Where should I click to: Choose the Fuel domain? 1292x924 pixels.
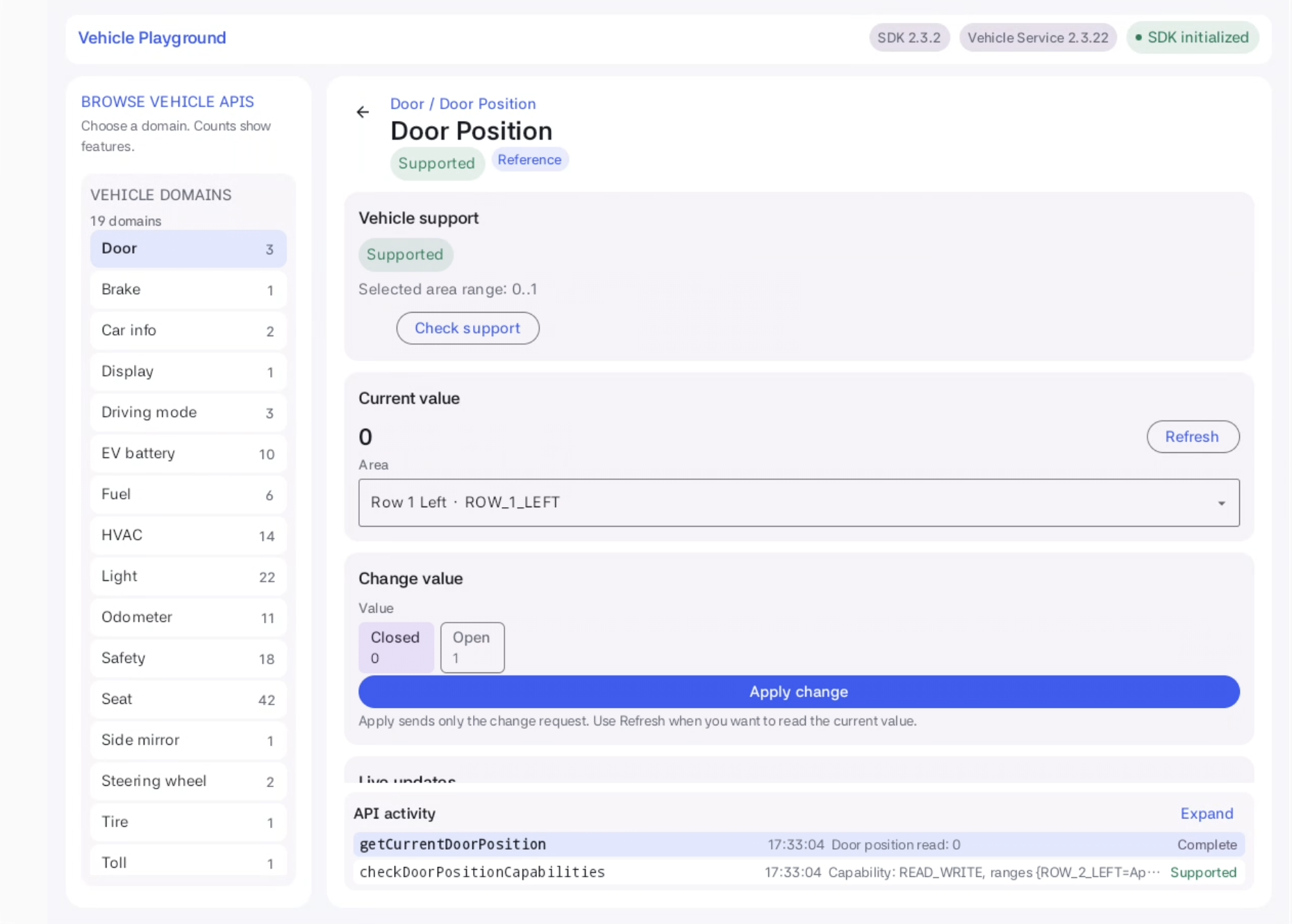(188, 495)
